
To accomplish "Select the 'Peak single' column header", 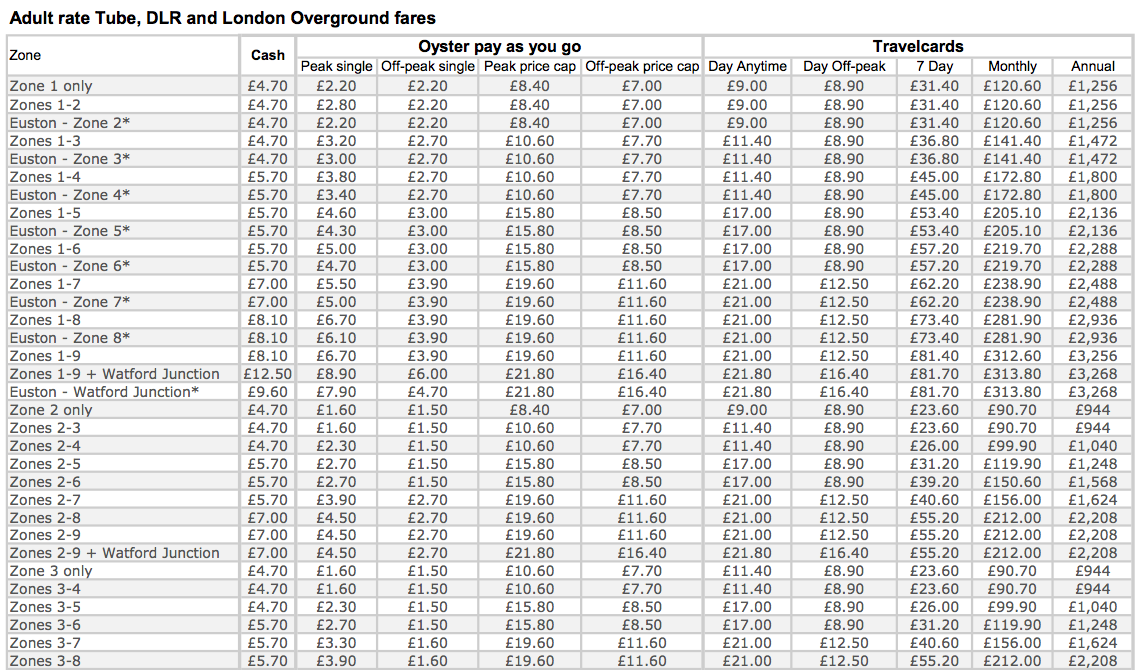I will point(336,66).
